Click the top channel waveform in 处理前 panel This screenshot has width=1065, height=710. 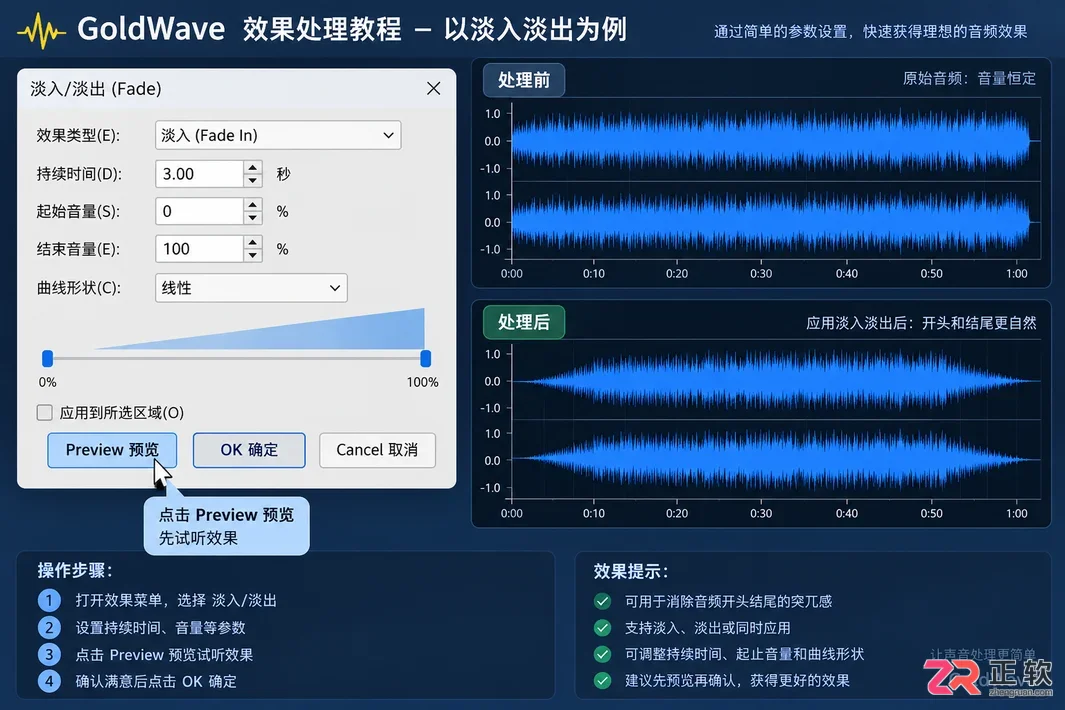(x=771, y=141)
